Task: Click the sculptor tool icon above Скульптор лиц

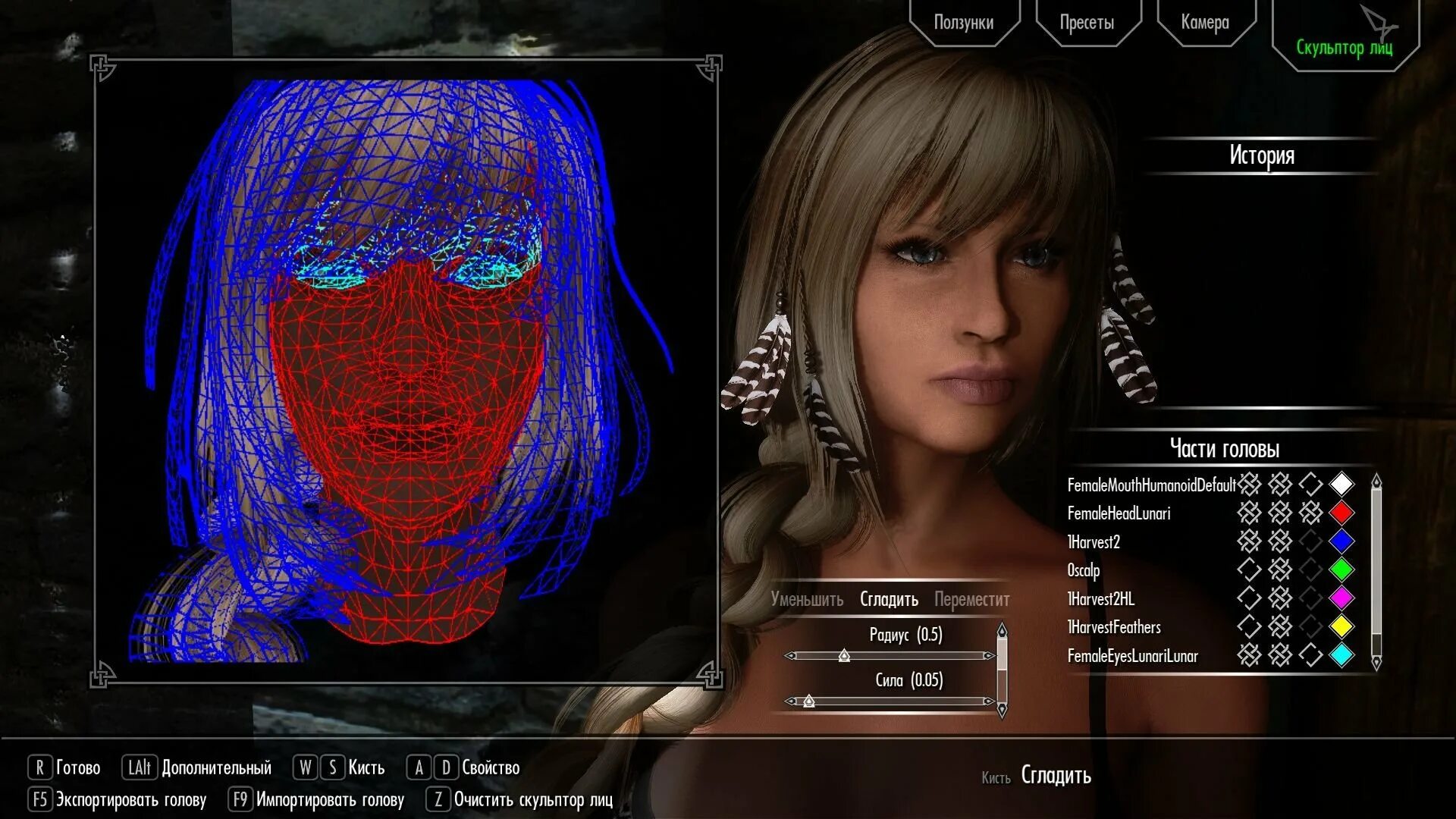Action: tap(1379, 19)
